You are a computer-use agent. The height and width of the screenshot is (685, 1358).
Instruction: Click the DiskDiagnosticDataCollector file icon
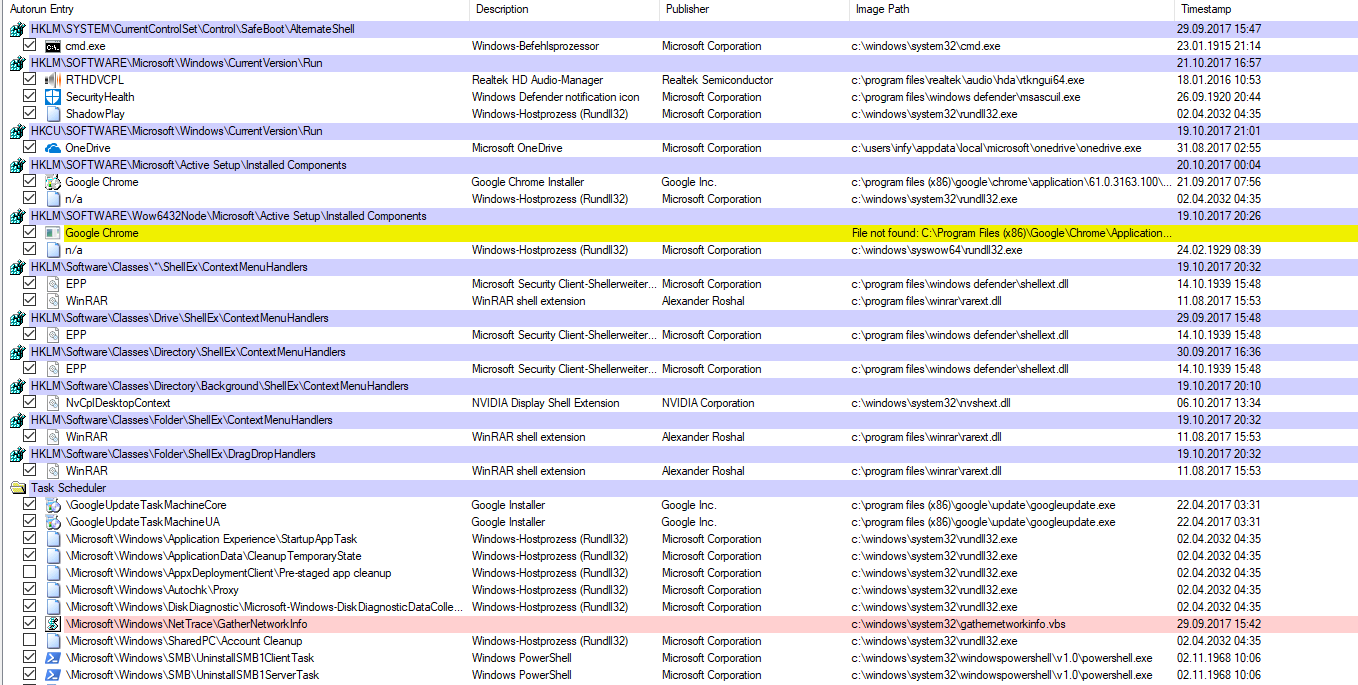pyautogui.click(x=53, y=607)
